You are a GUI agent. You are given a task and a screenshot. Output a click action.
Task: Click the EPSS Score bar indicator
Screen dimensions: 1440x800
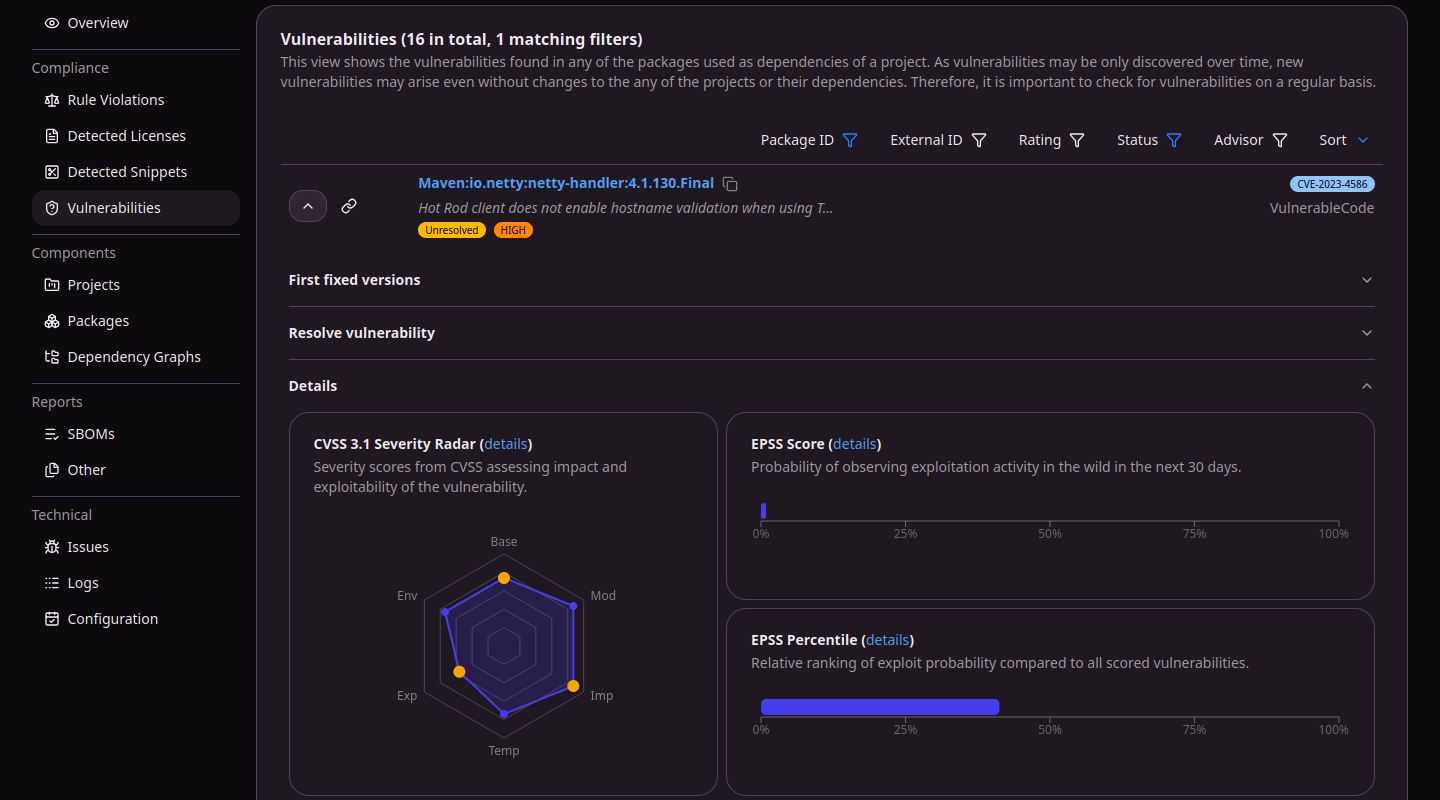click(x=763, y=511)
